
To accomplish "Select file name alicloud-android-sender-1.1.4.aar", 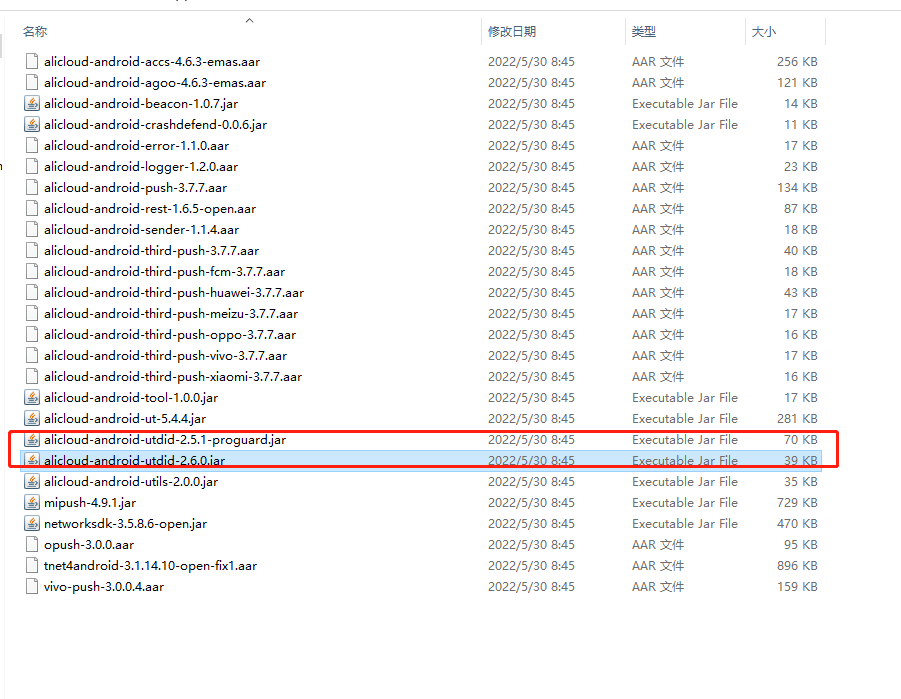I will pos(141,229).
